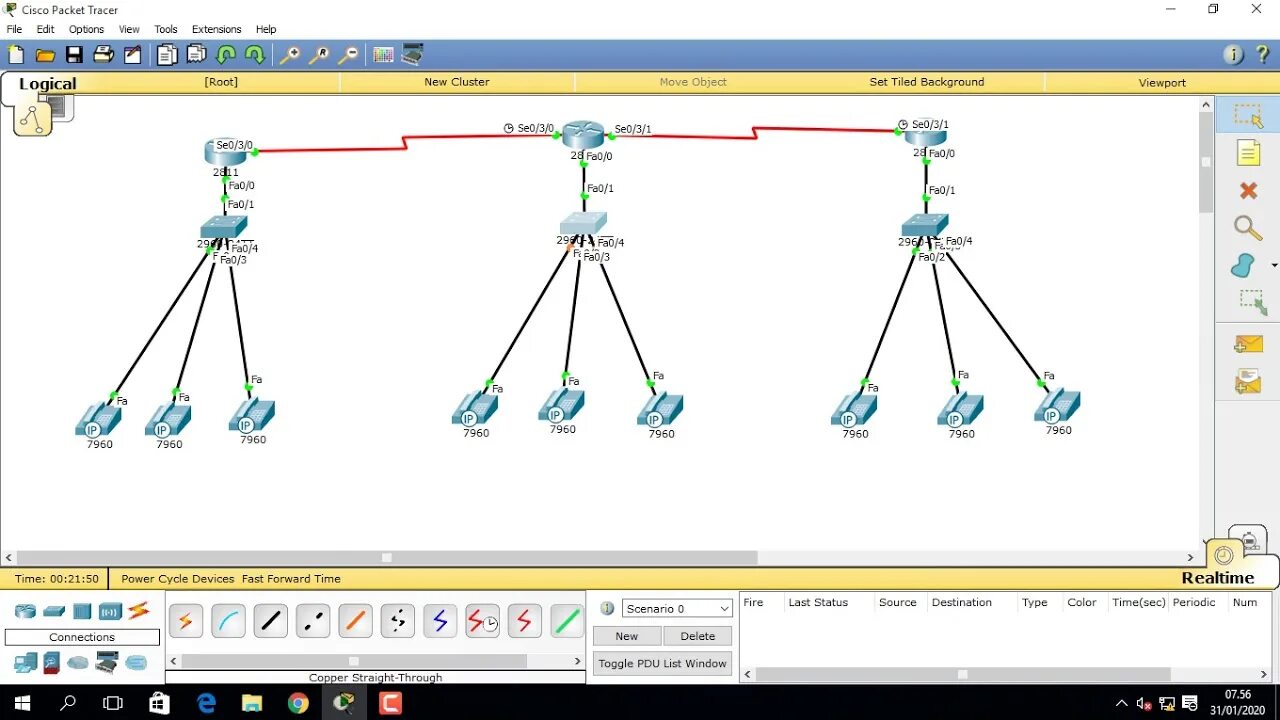
Task: Select the Connections lightning category icon
Action: 139,610
